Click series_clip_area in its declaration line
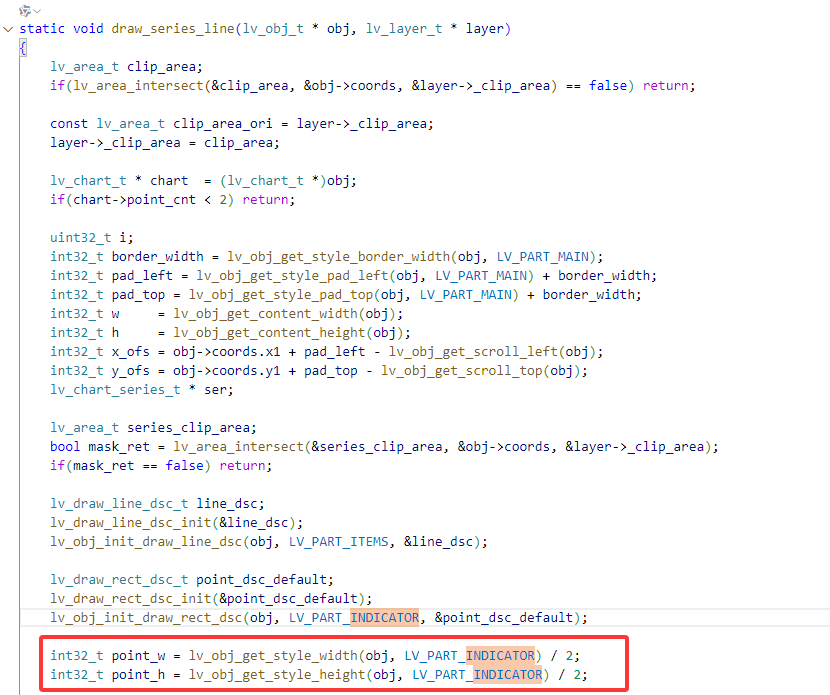 point(188,428)
